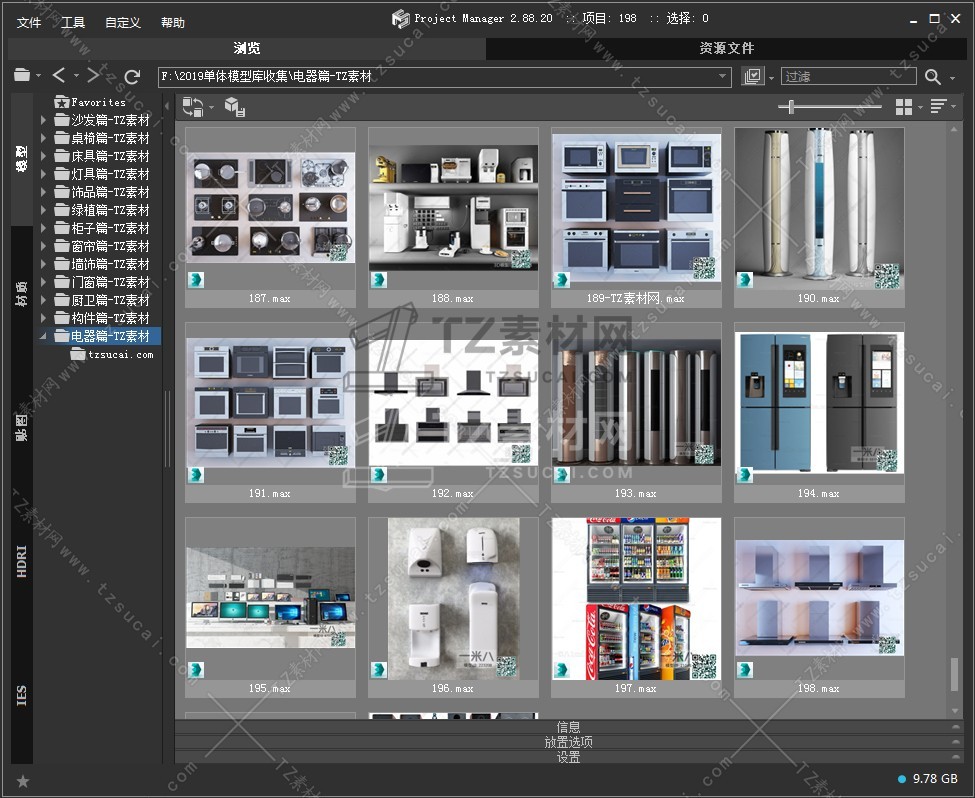Open the filter checklist icon beside path
The width and height of the screenshot is (975, 798).
pyautogui.click(x=753, y=77)
